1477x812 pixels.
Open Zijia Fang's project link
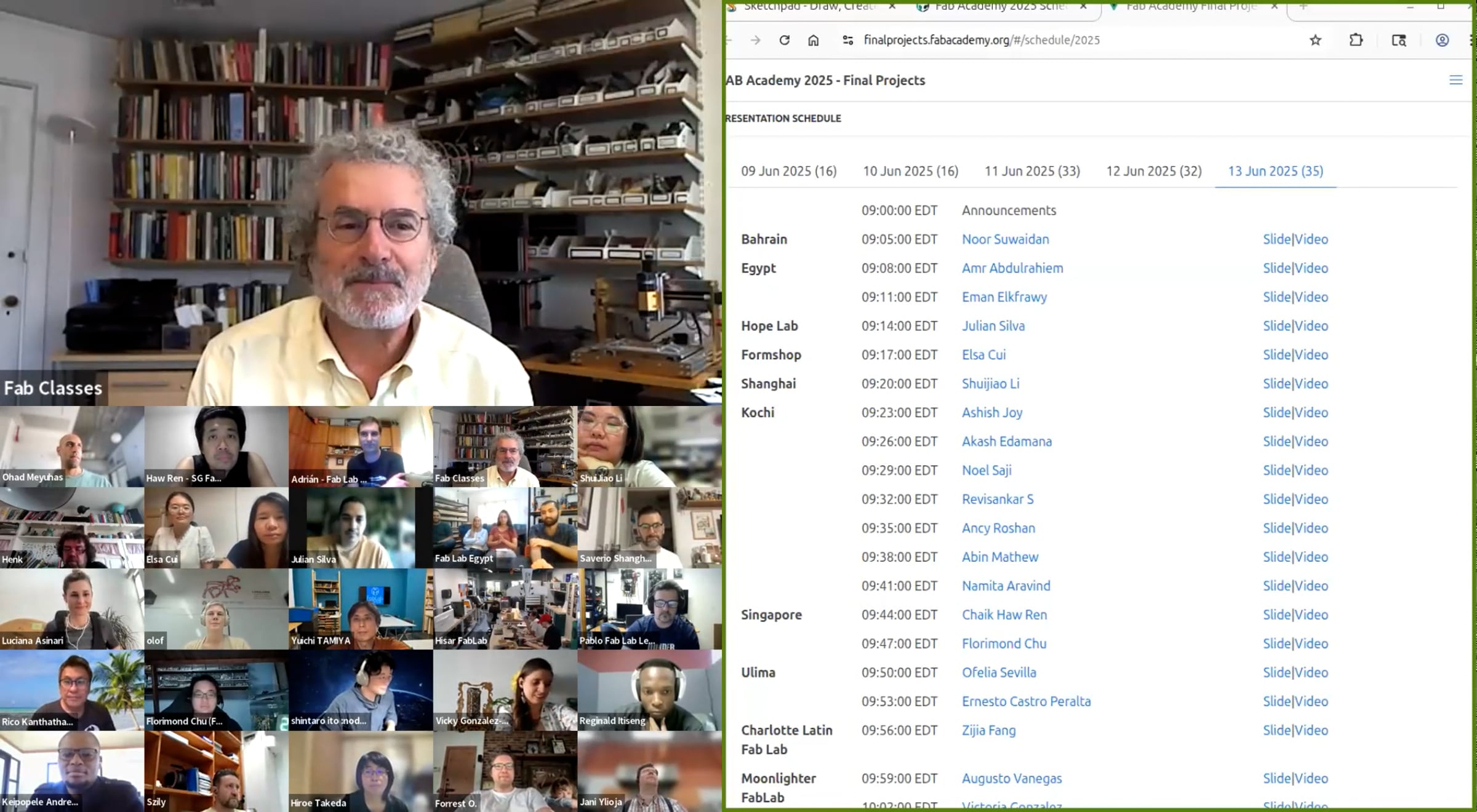pos(989,730)
